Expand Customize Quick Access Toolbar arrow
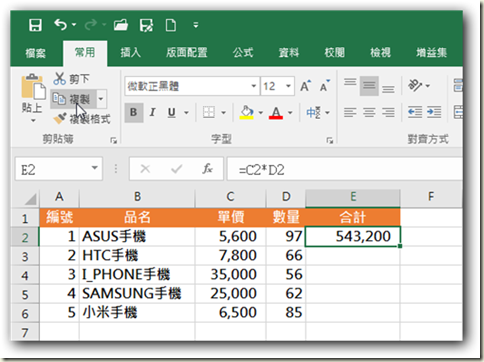 click(x=196, y=25)
